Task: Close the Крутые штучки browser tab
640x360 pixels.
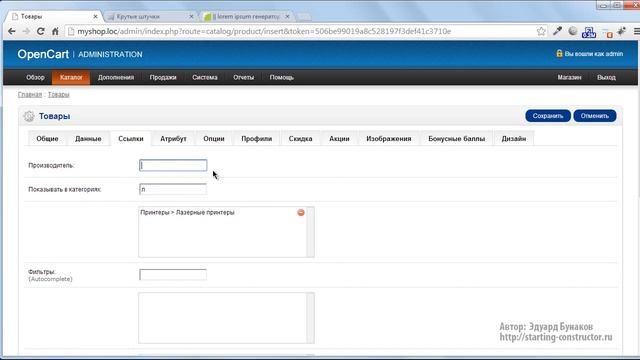Action: 191,17
